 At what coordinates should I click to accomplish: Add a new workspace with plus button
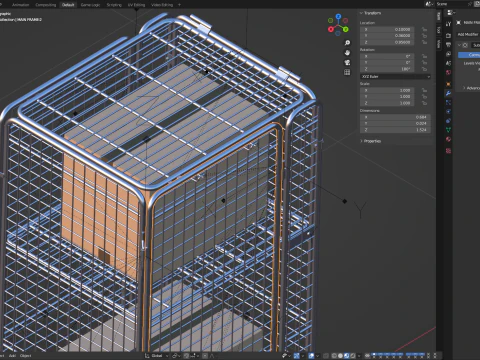tap(179, 5)
